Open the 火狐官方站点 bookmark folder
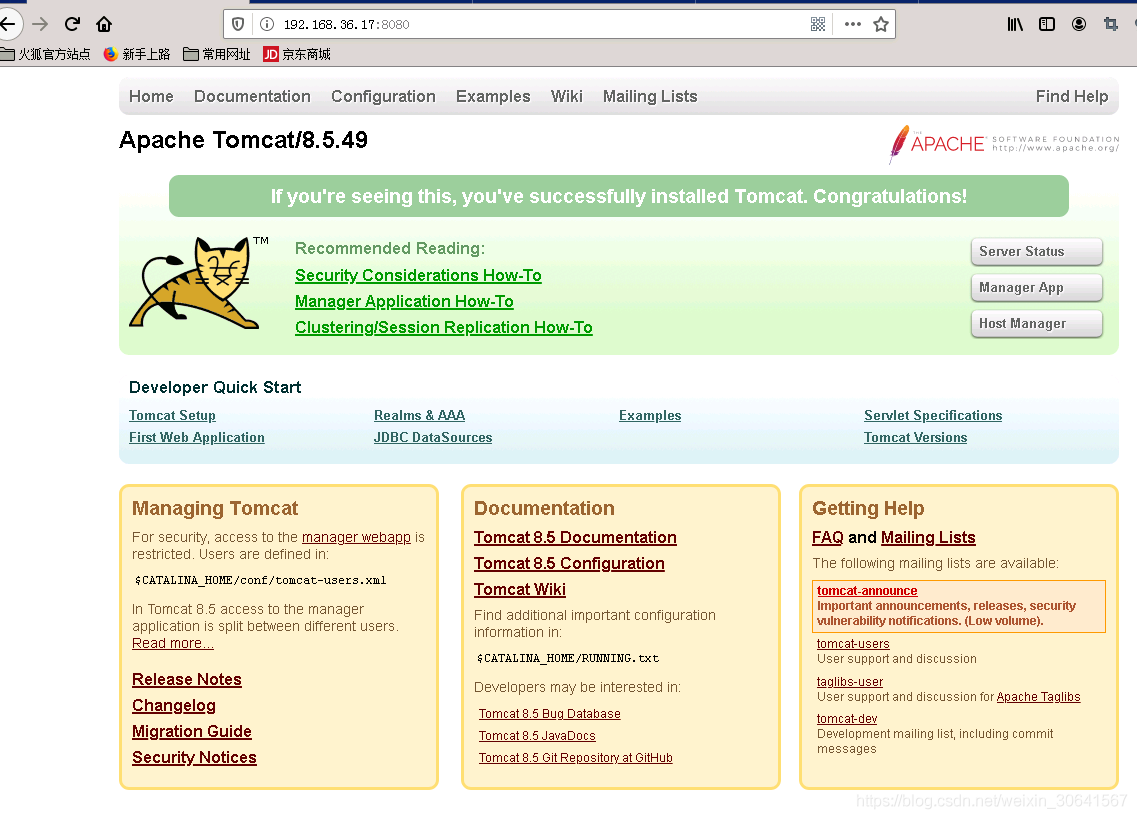The width and height of the screenshot is (1137, 819). pyautogui.click(x=45, y=54)
